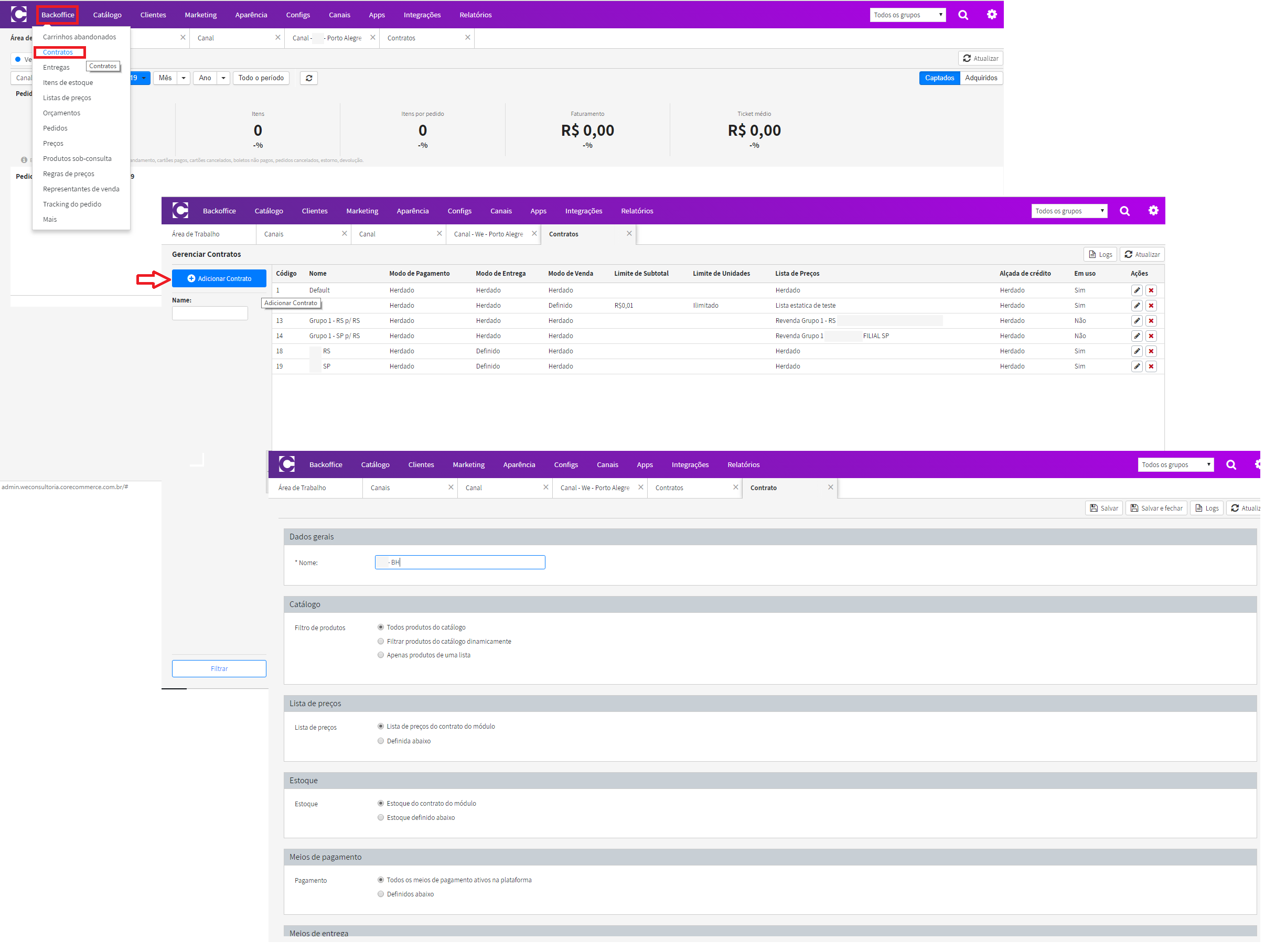Close the Contratos tab in the top window
Screen dimensions: 1265x952
[x=468, y=38]
